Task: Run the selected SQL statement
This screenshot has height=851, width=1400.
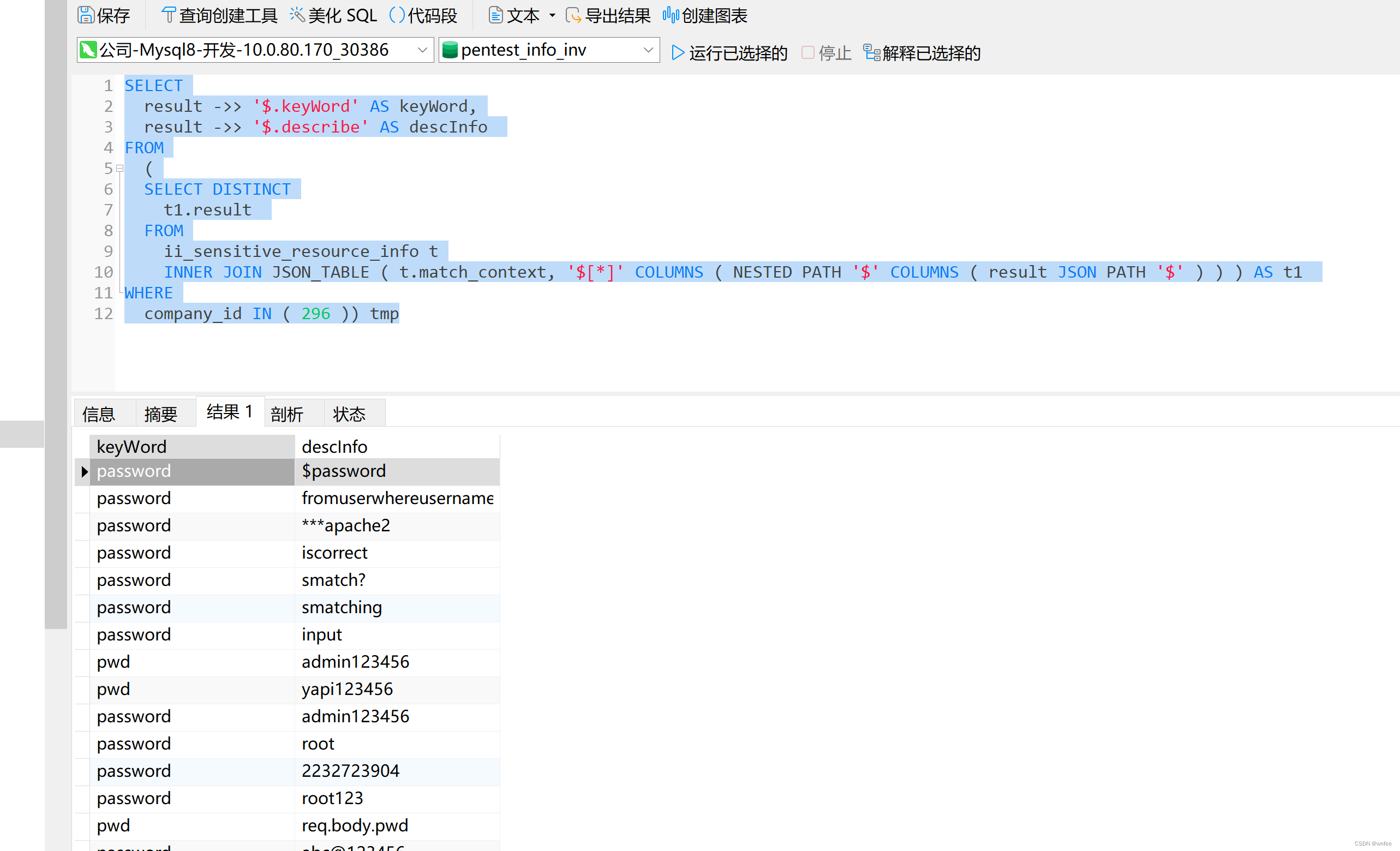Action: 729,53
